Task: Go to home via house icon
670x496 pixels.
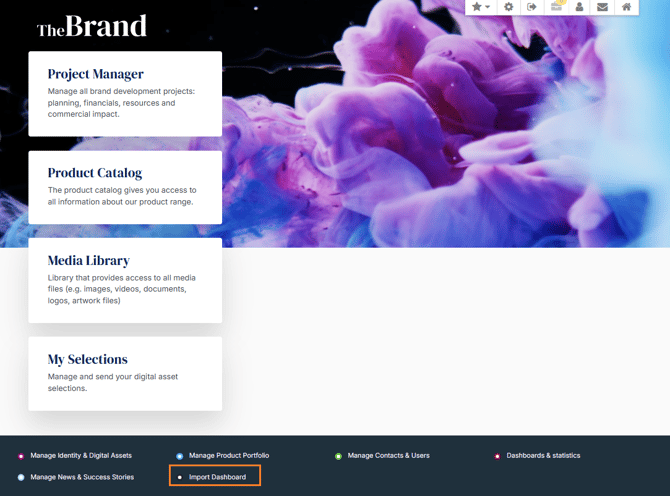Action: (x=626, y=7)
